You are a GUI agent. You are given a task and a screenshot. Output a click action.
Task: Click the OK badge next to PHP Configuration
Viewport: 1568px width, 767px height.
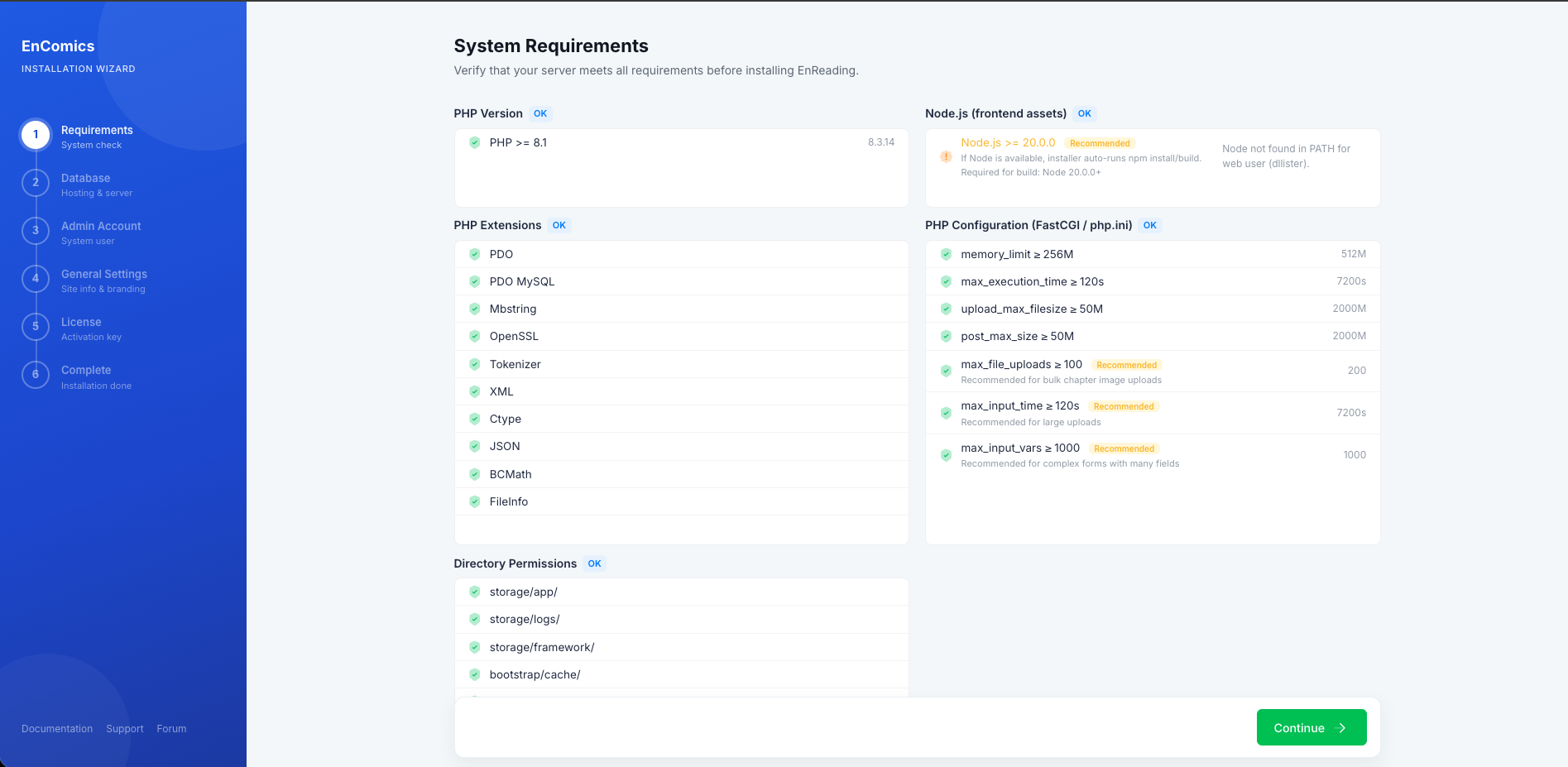pos(1150,225)
